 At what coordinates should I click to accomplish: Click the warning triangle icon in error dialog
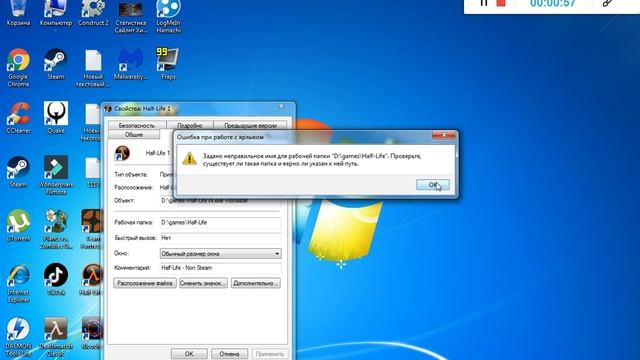click(x=189, y=158)
